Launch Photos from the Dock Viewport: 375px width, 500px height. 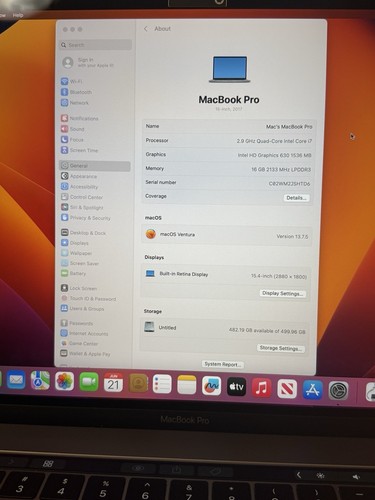click(65, 381)
